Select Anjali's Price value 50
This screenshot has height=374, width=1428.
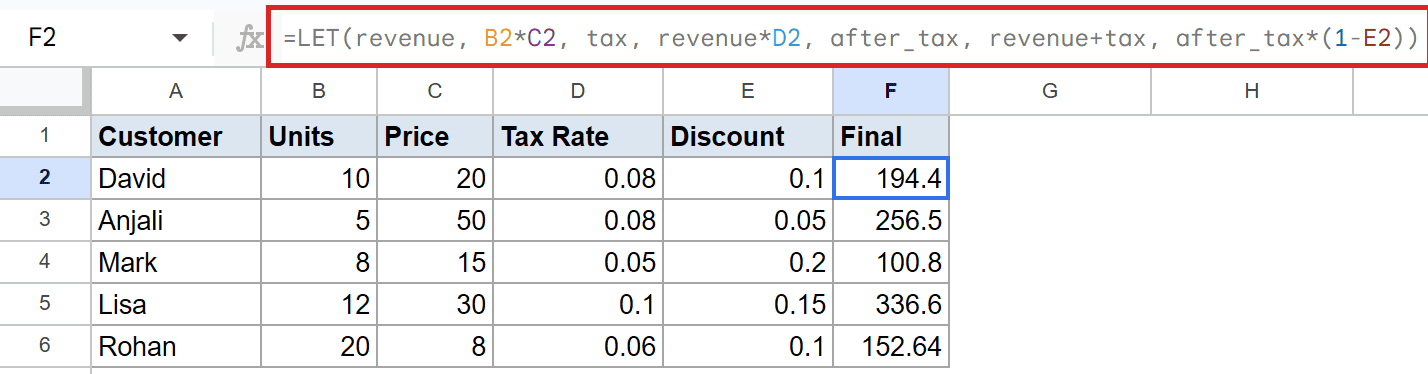pyautogui.click(x=435, y=220)
